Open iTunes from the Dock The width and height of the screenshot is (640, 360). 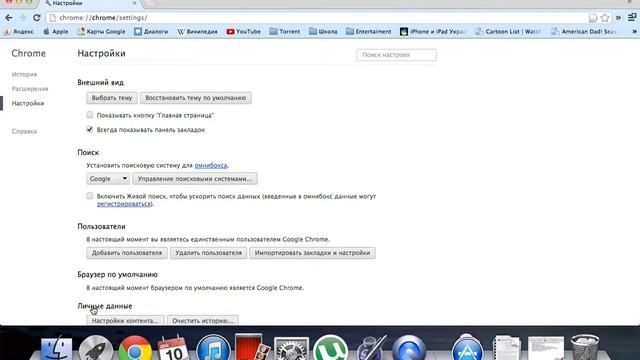tap(213, 348)
